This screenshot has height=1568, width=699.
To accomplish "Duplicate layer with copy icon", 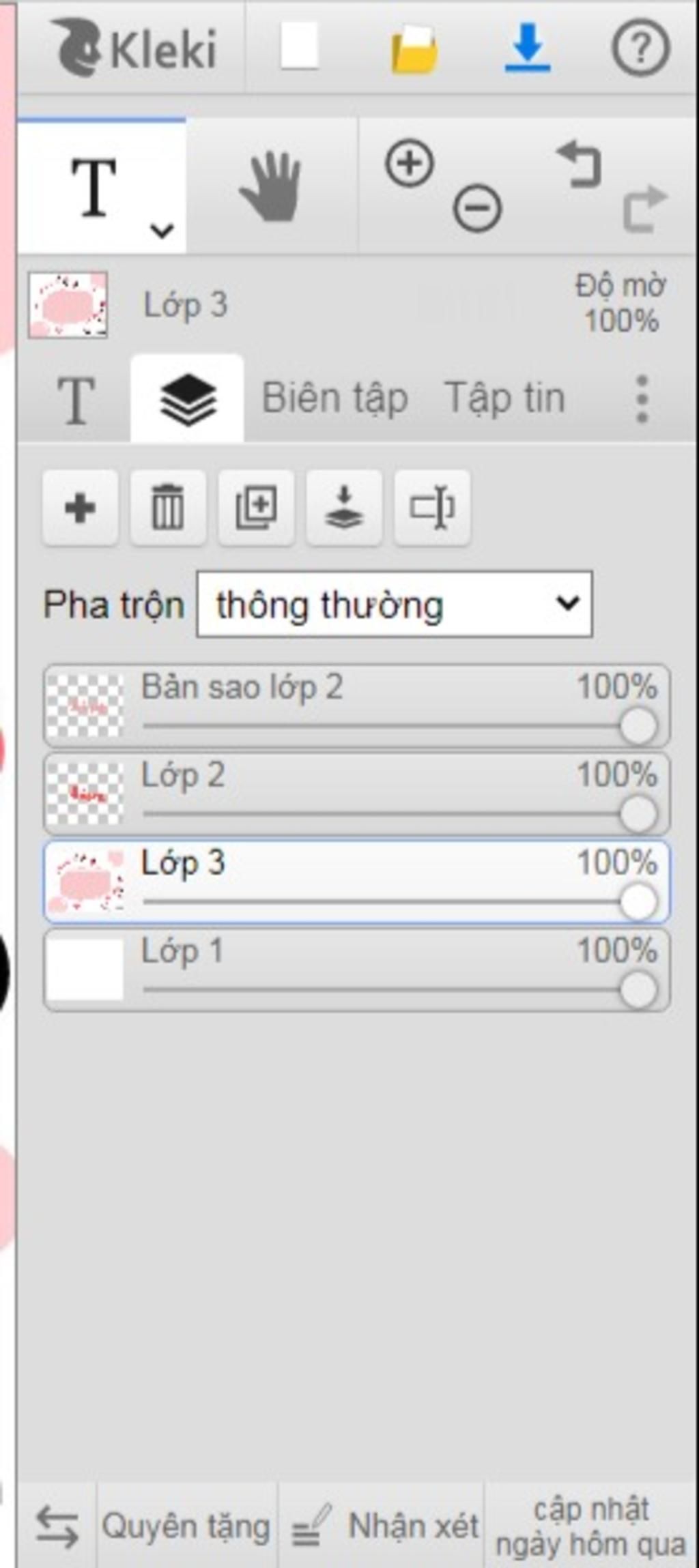I will click(256, 508).
